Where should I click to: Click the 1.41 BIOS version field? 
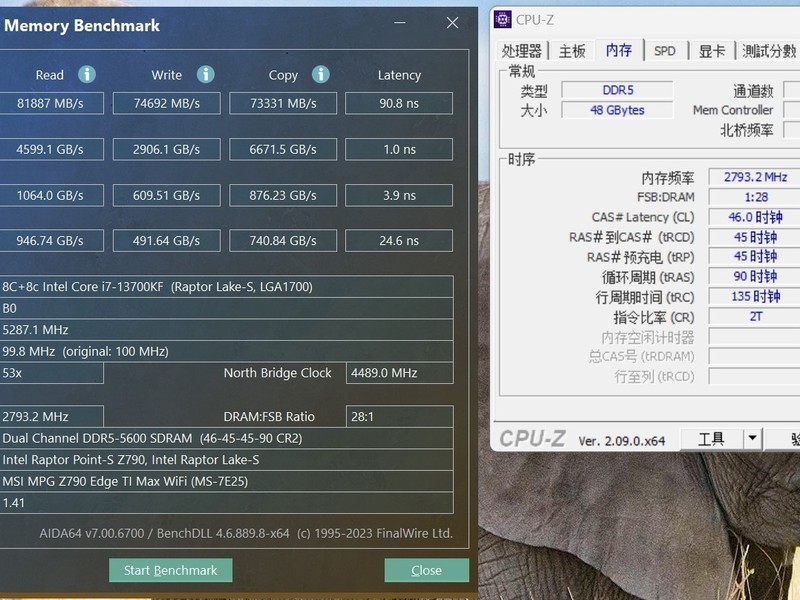pos(227,503)
